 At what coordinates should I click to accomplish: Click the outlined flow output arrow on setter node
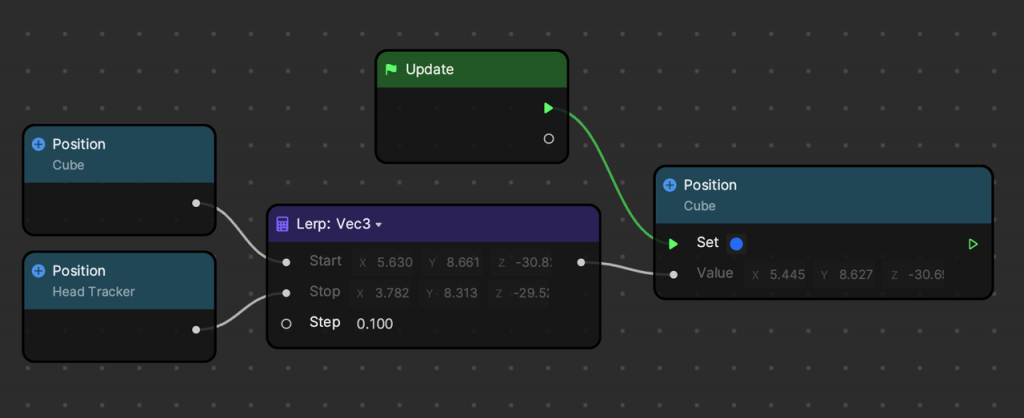pyautogui.click(x=973, y=244)
